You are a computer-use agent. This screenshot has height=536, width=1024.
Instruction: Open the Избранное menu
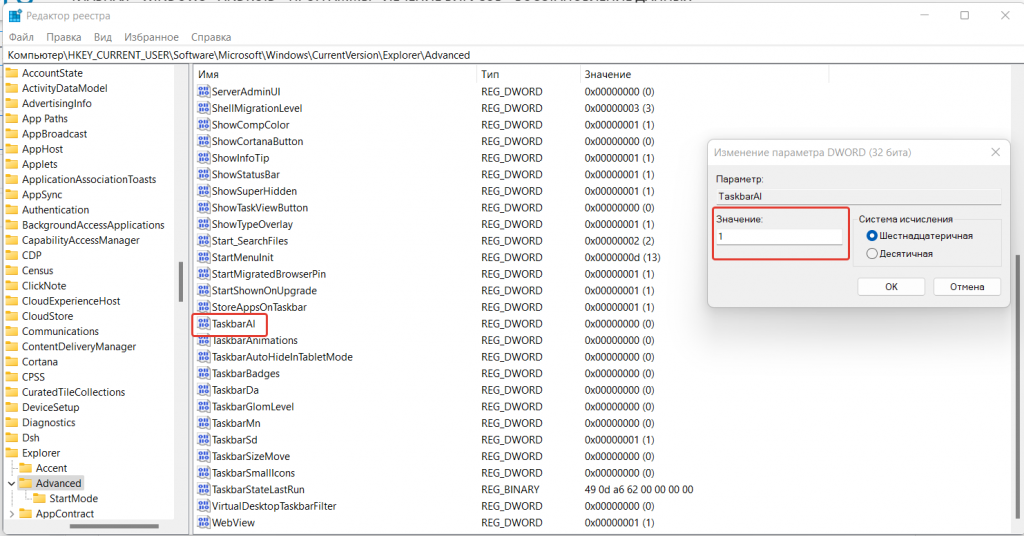(144, 37)
